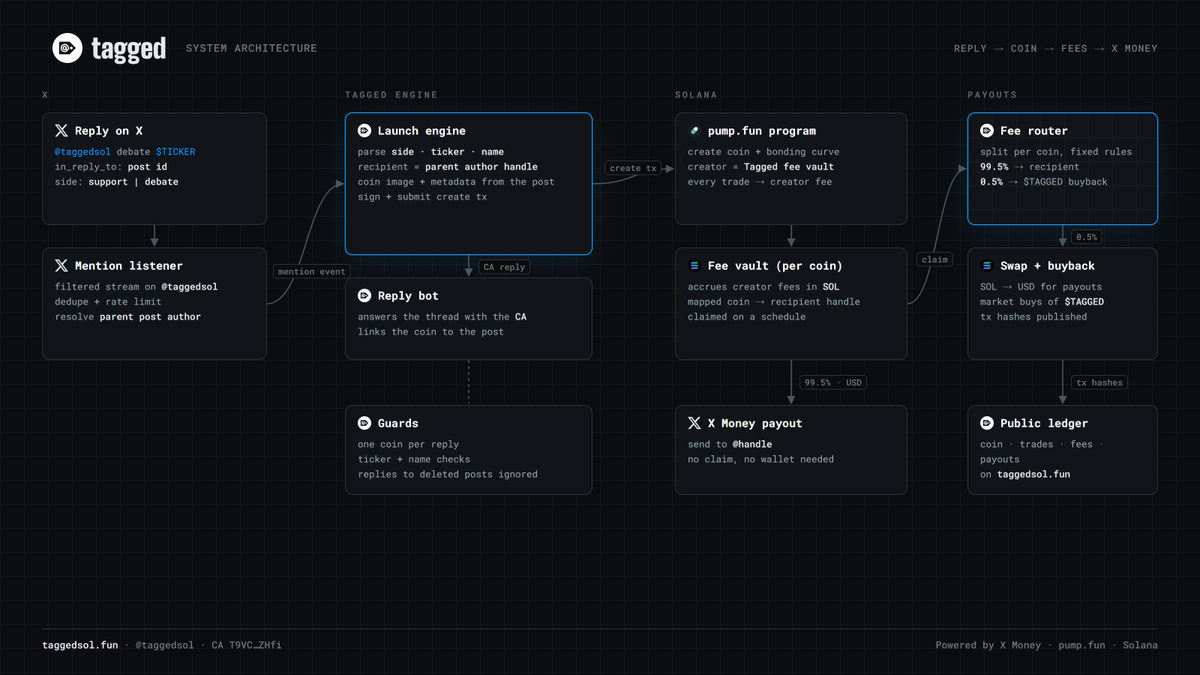Click the 'claimed on a schedule' line
Viewport: 1200px width, 675px height.
(x=746, y=317)
